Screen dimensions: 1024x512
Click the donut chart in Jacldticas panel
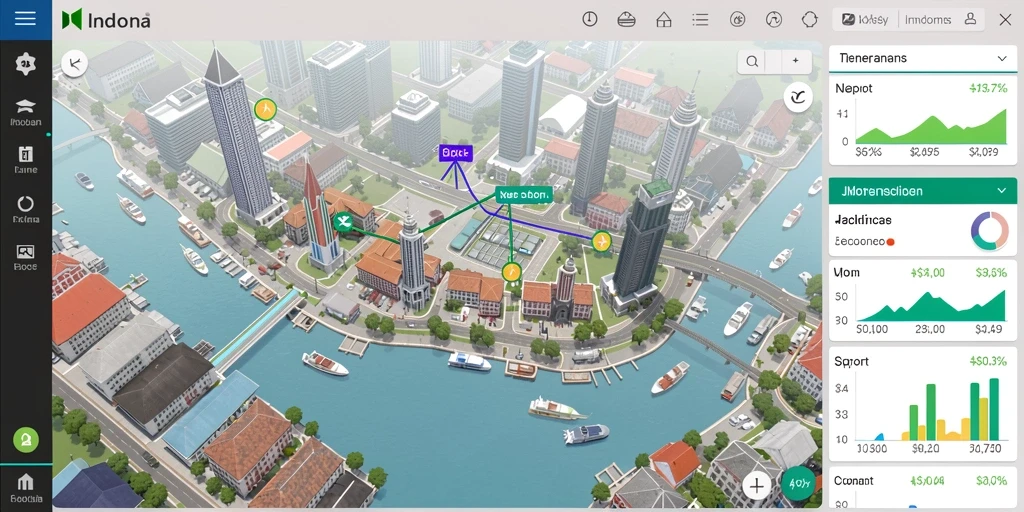coord(990,231)
